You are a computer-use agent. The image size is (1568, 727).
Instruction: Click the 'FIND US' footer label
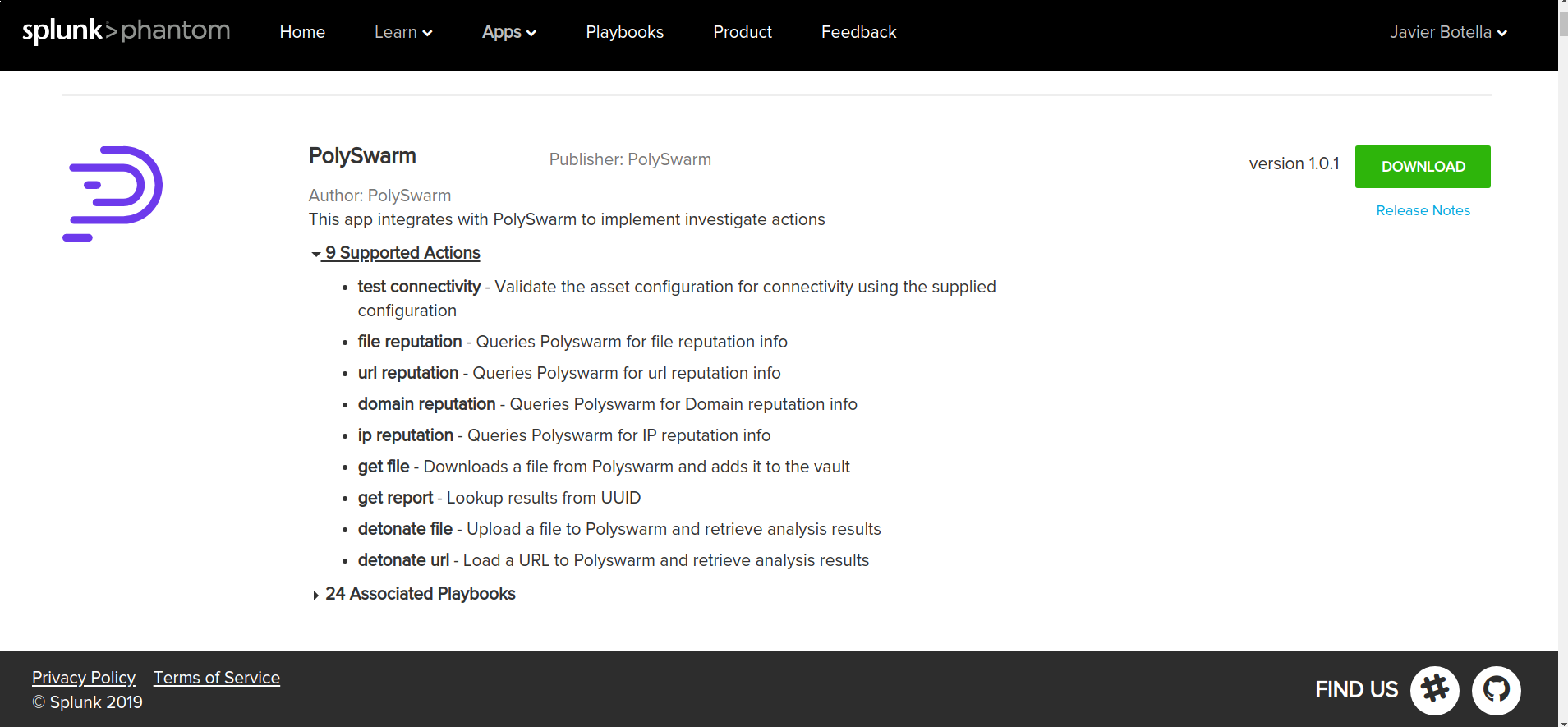point(1356,690)
